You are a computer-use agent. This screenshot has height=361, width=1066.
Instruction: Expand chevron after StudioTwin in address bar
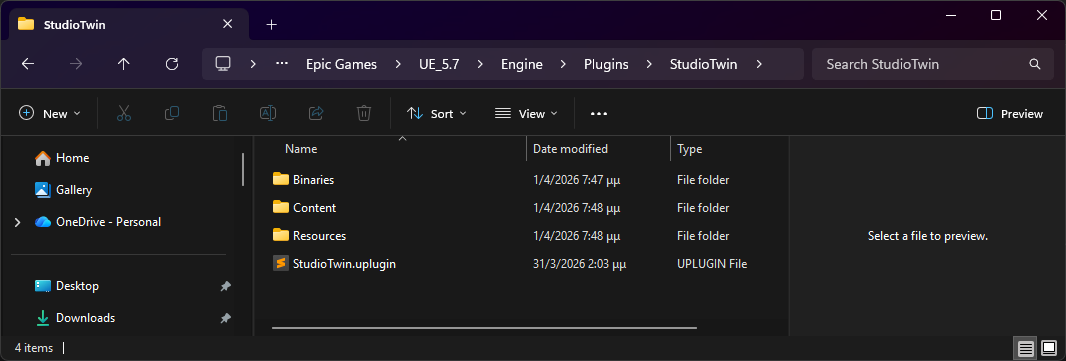(x=759, y=65)
